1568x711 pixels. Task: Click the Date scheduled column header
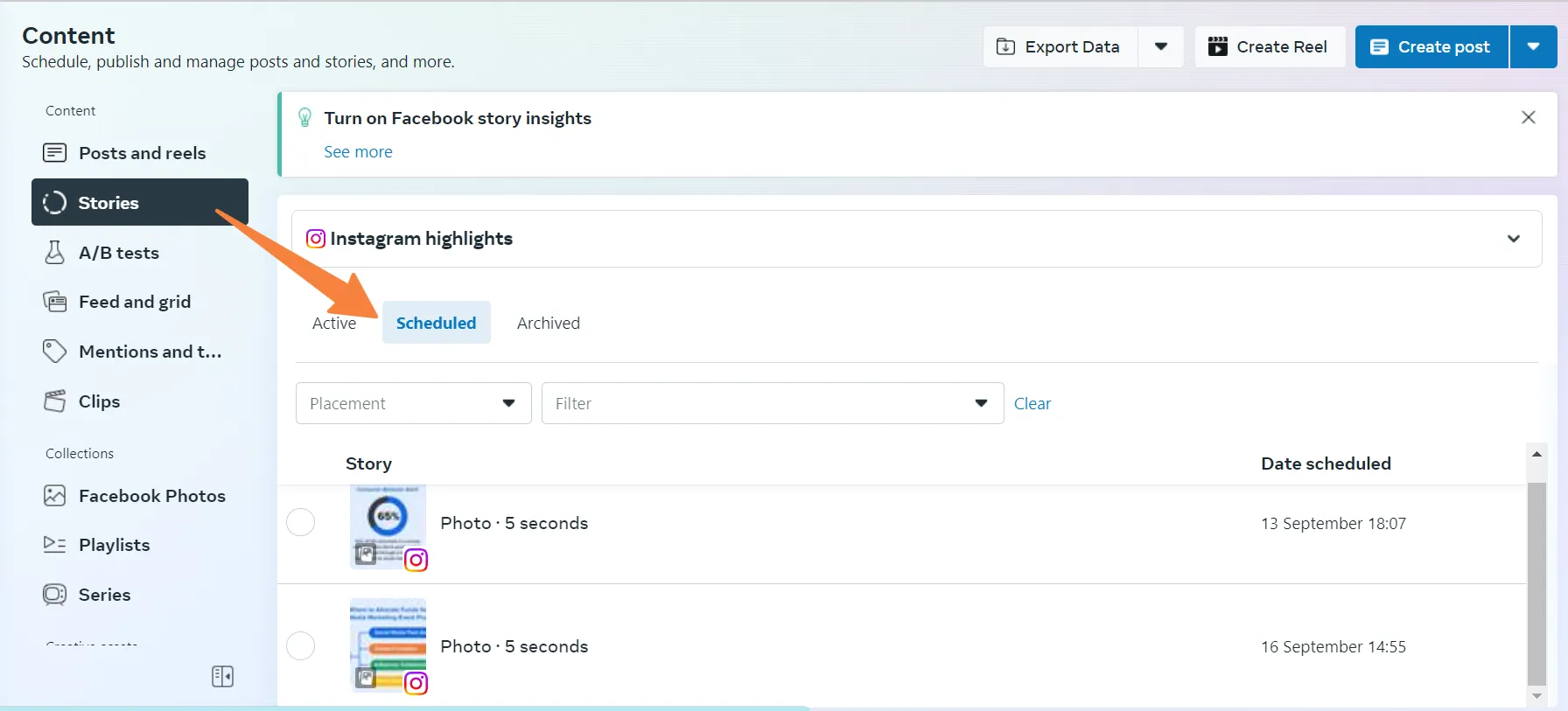click(1326, 464)
